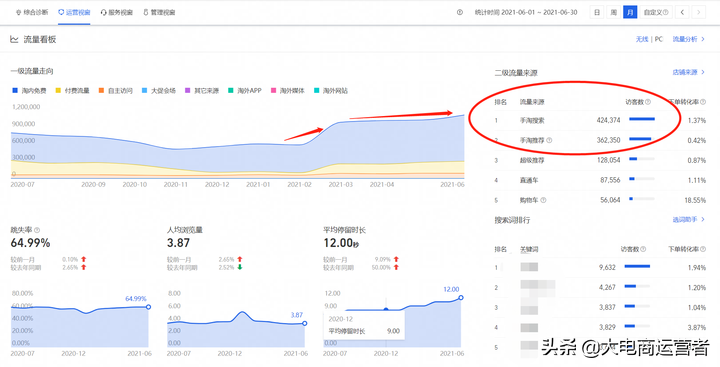Switch to 无线 data view
This screenshot has width=720, height=367.
641,40
